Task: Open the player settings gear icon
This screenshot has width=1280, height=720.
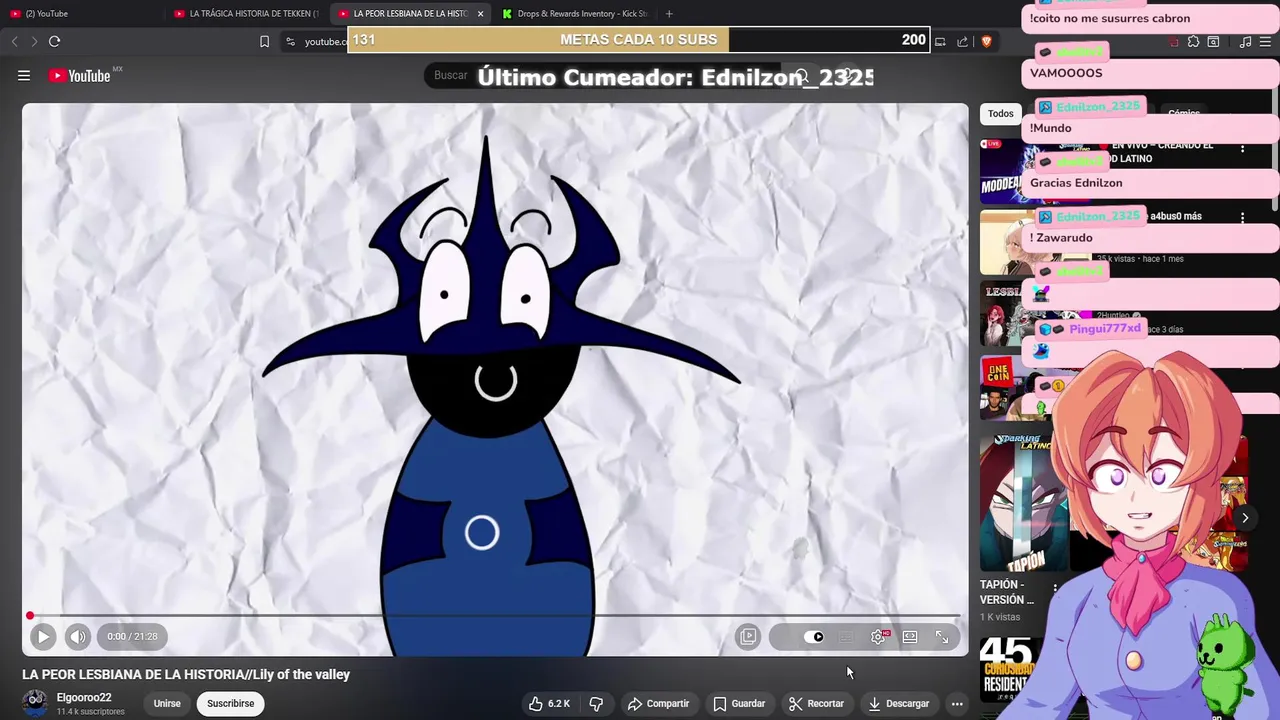Action: (x=878, y=637)
